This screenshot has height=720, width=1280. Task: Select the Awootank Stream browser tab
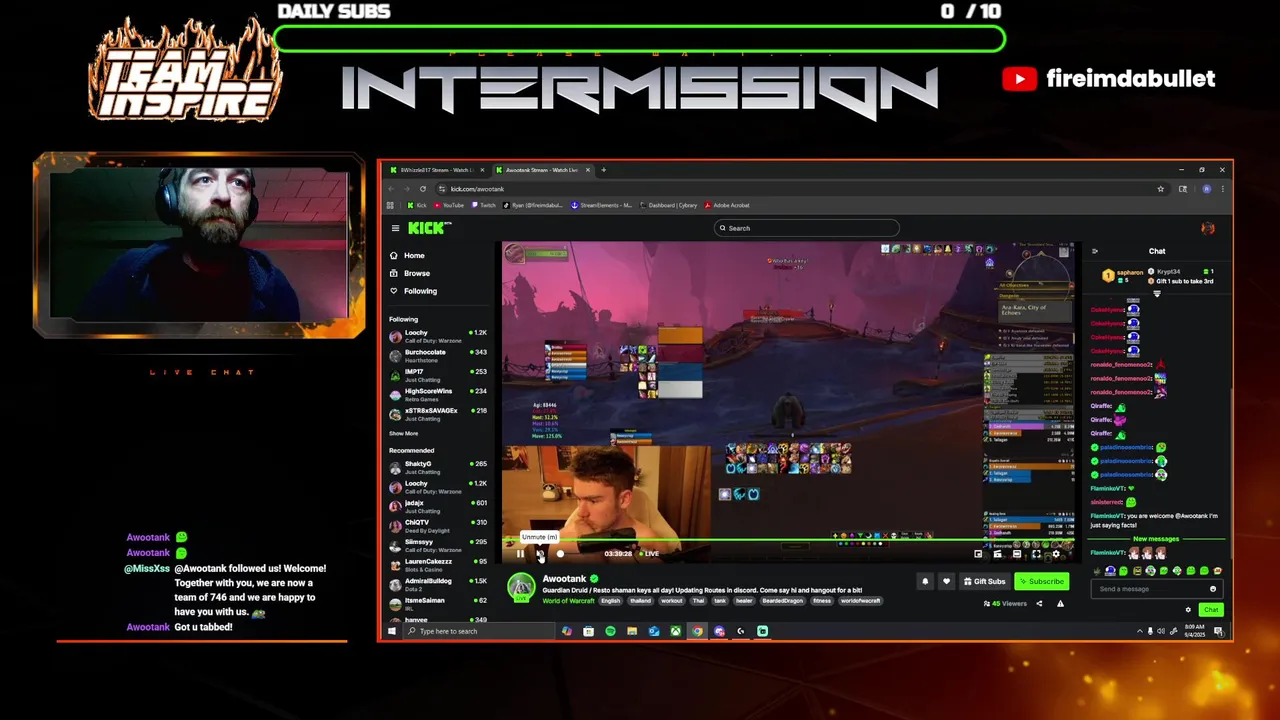click(542, 170)
